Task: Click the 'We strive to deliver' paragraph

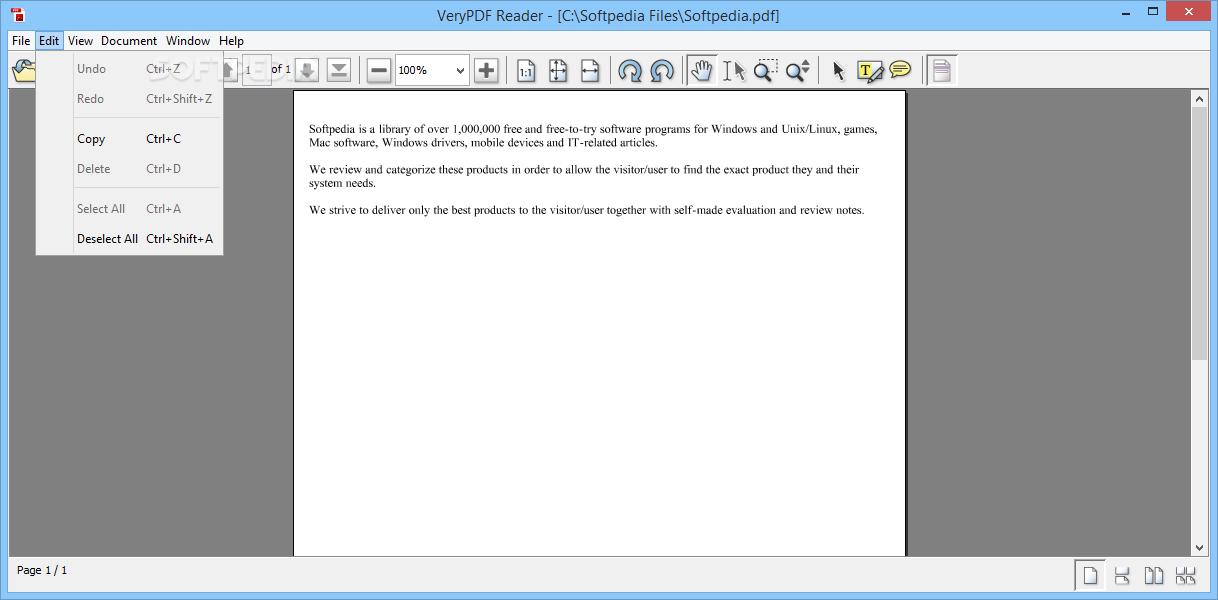Action: [x=586, y=210]
